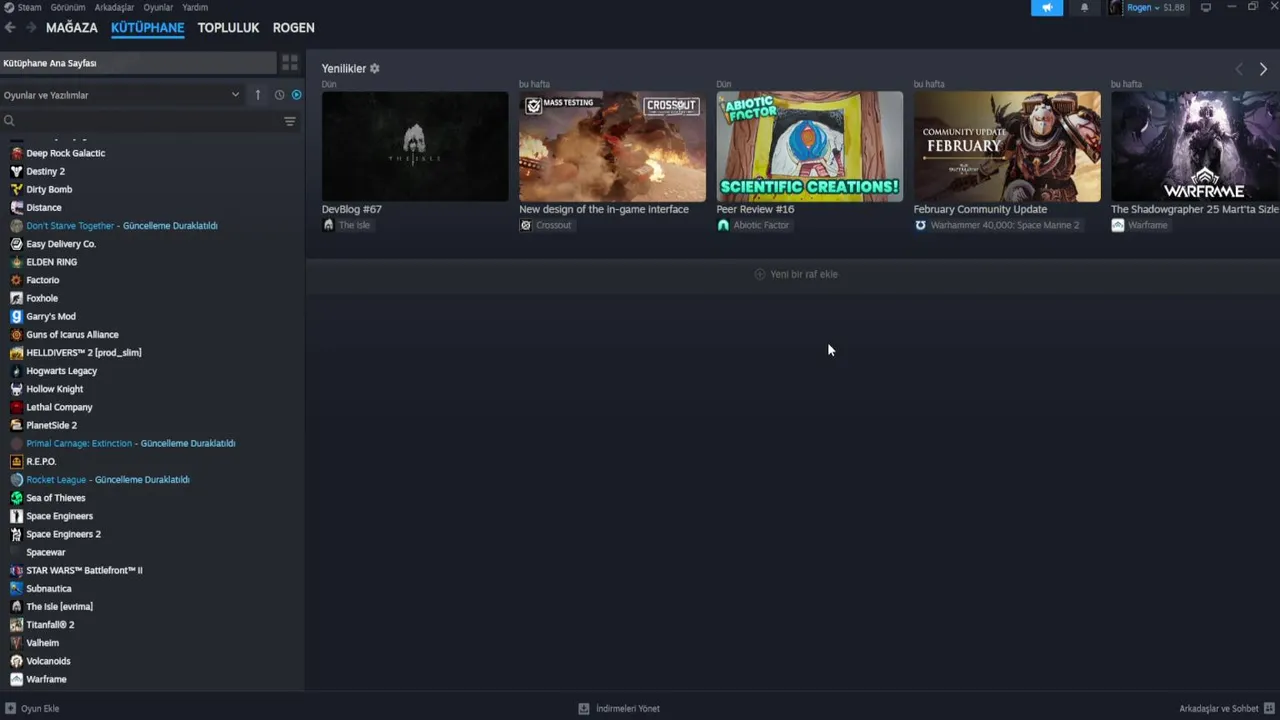Click the Arkadaşlar ve Sohbet chat icon
The height and width of the screenshot is (720, 1280).
click(x=1269, y=708)
